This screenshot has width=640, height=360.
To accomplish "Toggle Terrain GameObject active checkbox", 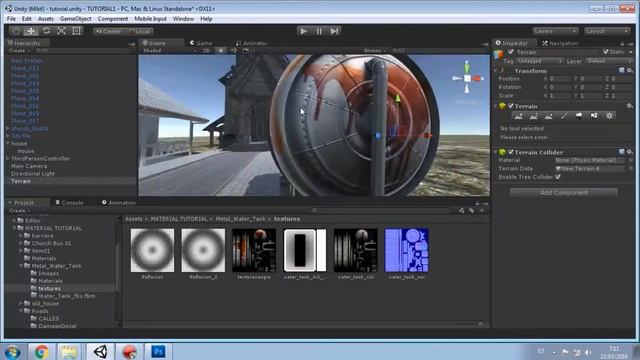I will pos(511,52).
